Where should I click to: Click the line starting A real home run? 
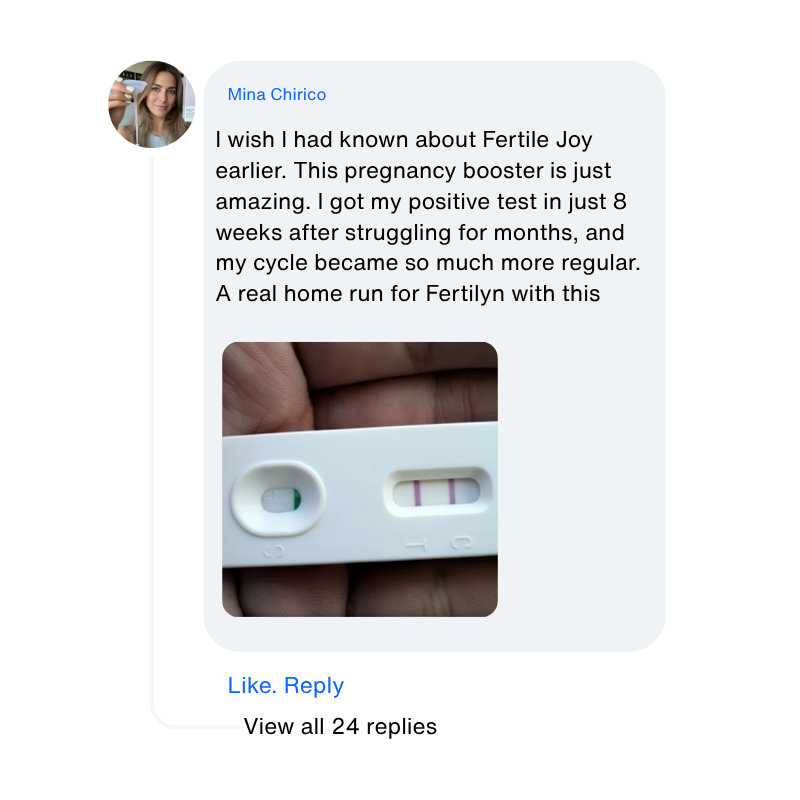point(407,294)
